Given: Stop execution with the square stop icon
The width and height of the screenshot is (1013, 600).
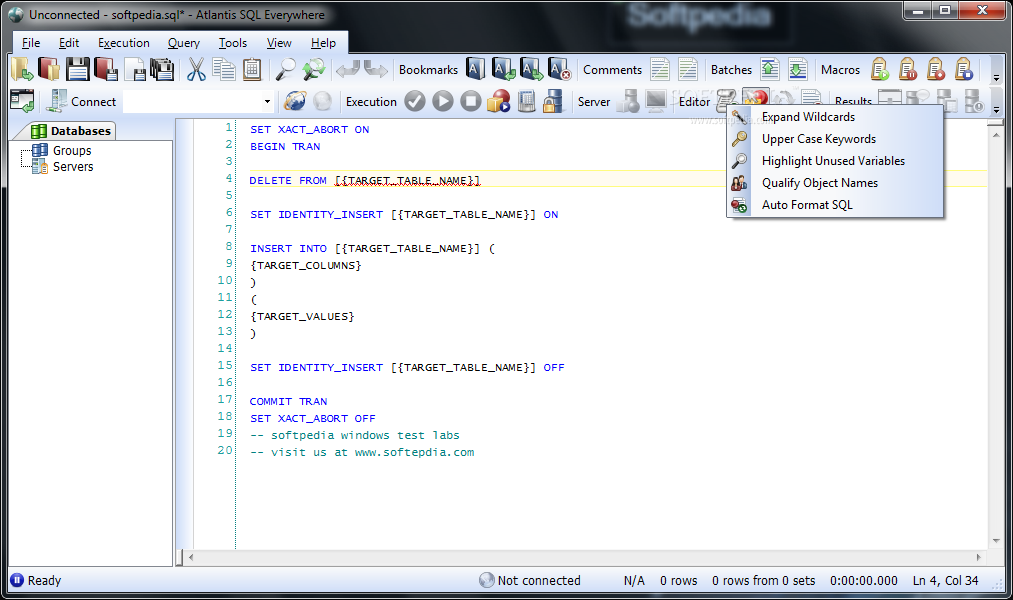Looking at the screenshot, I should pos(470,101).
